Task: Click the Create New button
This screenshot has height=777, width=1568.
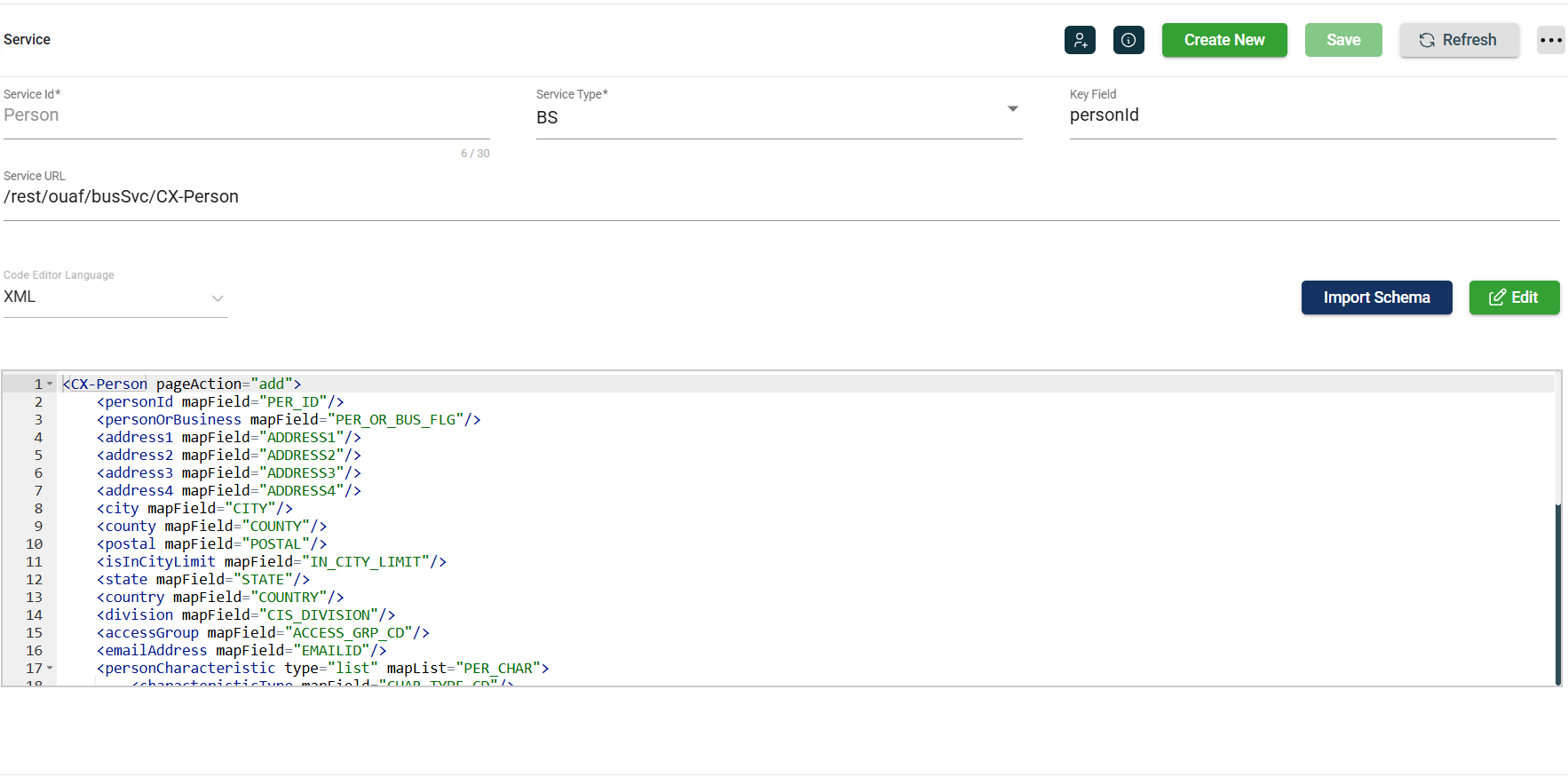Action: 1224,40
